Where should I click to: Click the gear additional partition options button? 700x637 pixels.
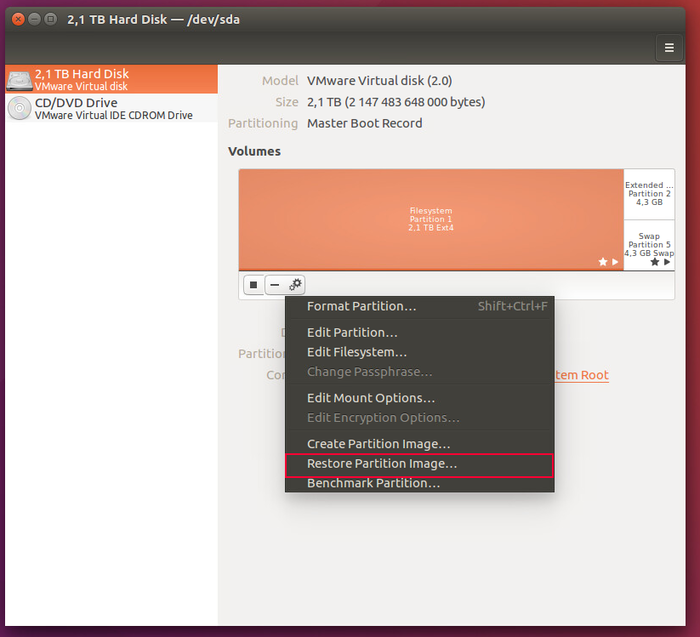click(x=295, y=285)
